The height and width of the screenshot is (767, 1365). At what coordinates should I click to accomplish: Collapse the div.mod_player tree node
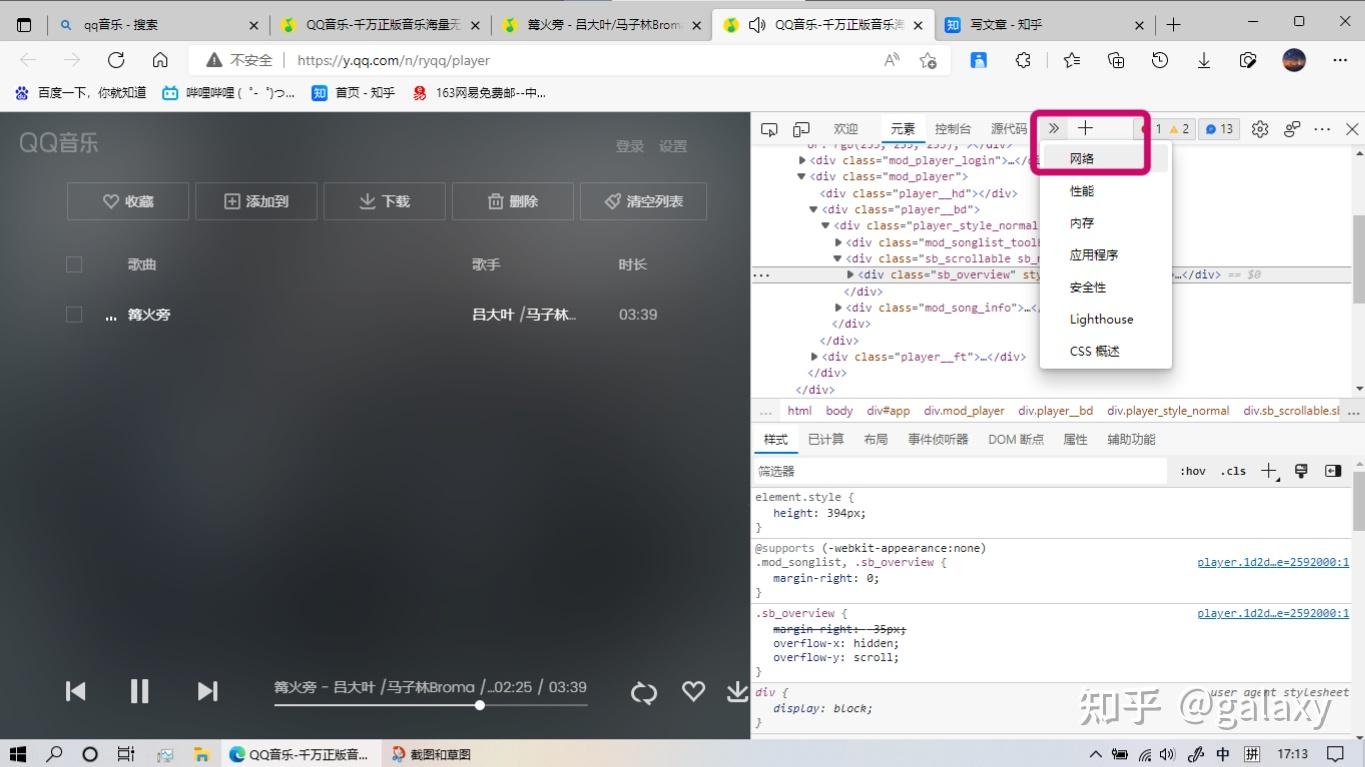pos(801,176)
